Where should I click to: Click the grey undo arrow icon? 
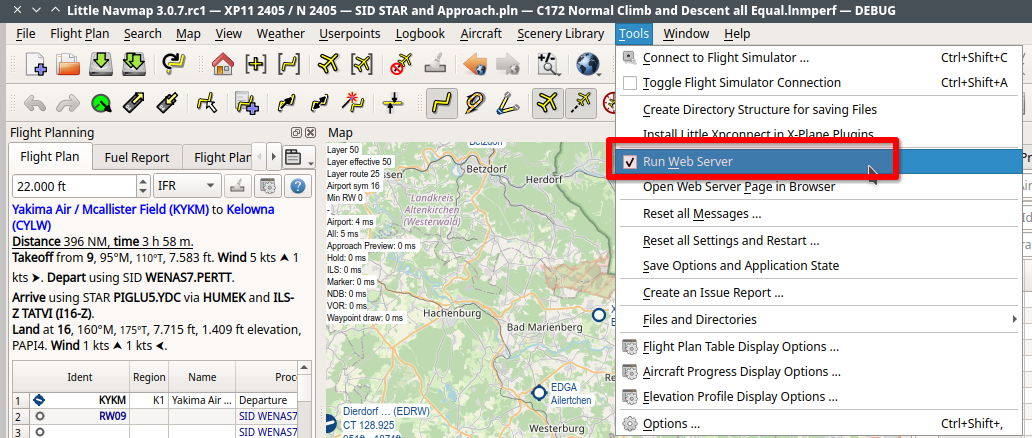point(34,103)
